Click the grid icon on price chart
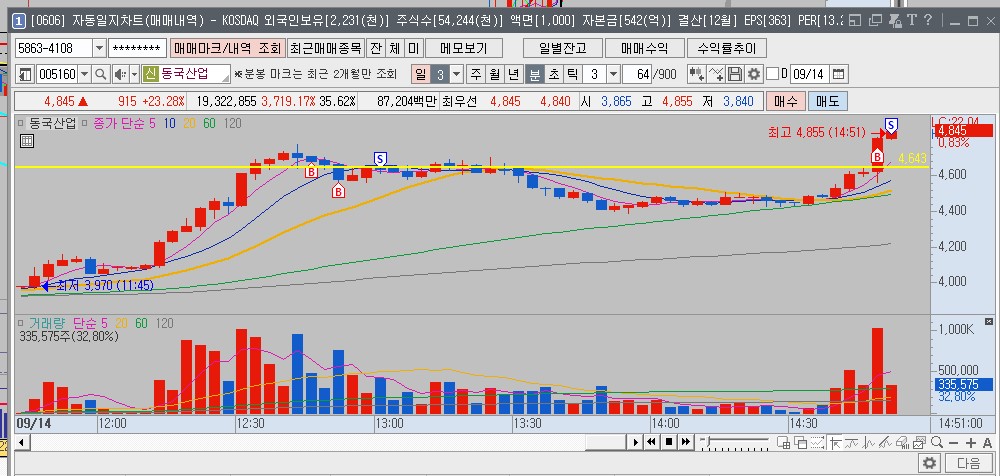The height and width of the screenshot is (476, 1000). [27, 141]
